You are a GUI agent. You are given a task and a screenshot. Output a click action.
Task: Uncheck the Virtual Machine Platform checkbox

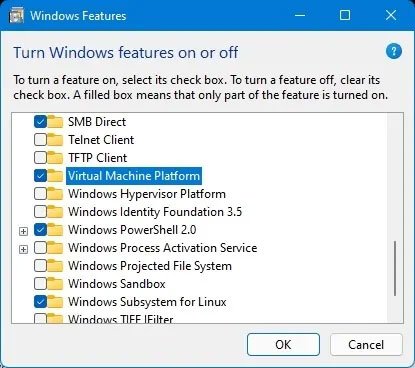coord(40,176)
